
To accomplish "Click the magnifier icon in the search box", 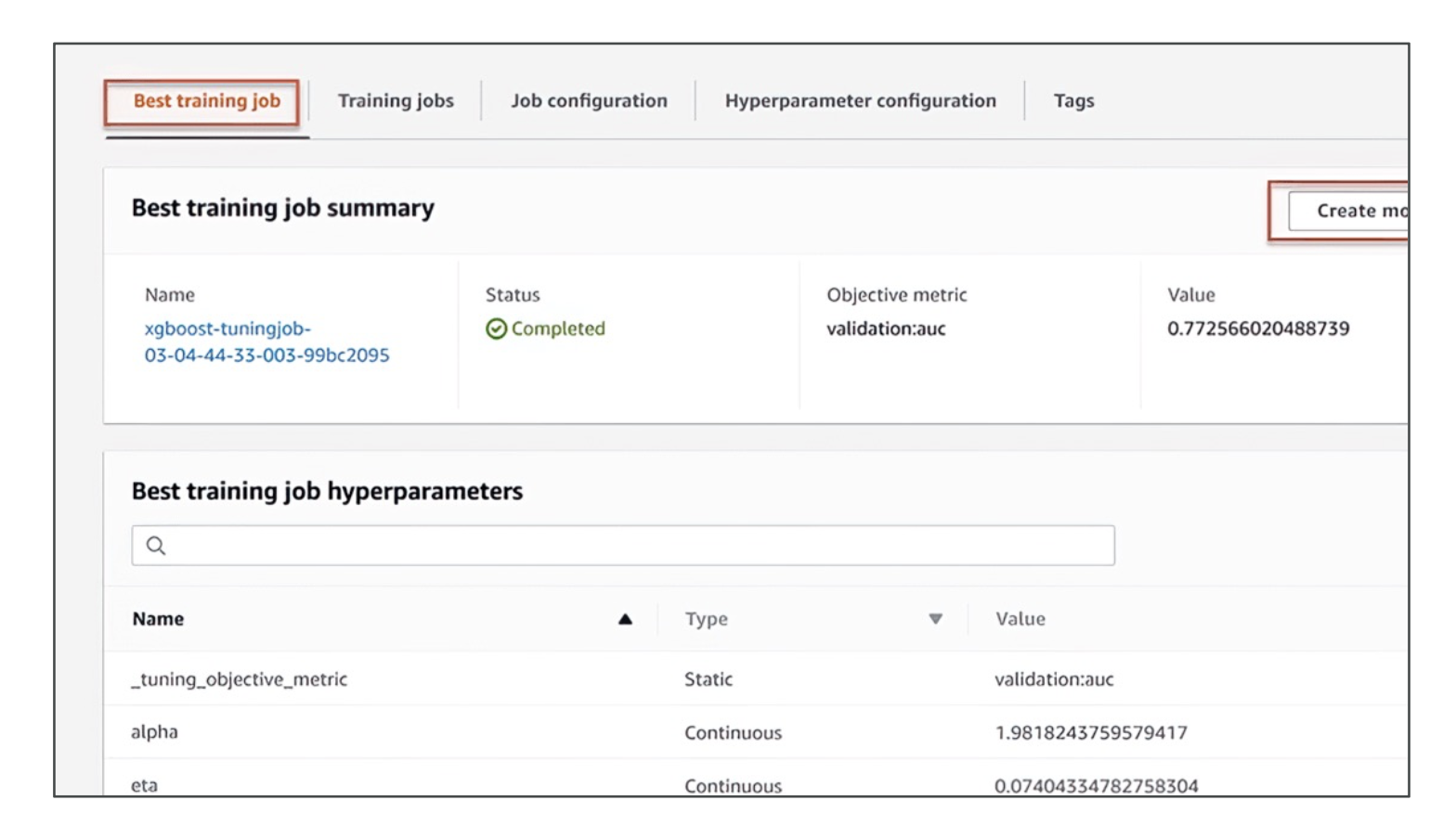I will pos(156,546).
